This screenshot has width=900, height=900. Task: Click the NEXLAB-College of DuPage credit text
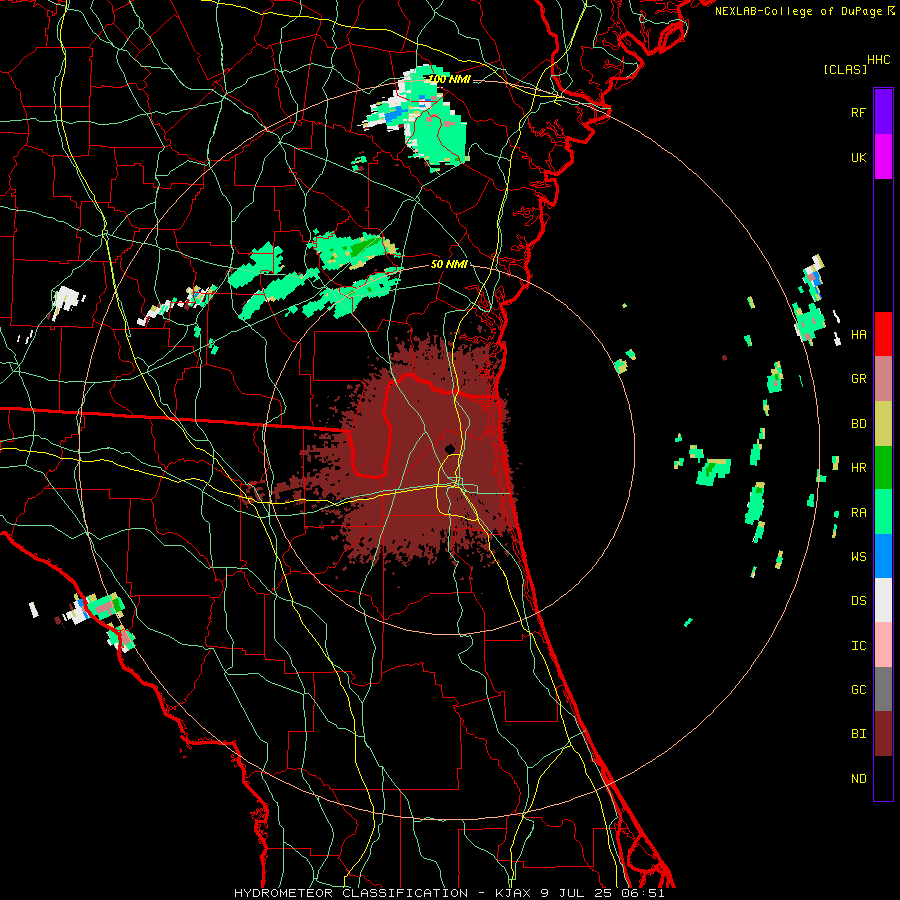[x=798, y=11]
